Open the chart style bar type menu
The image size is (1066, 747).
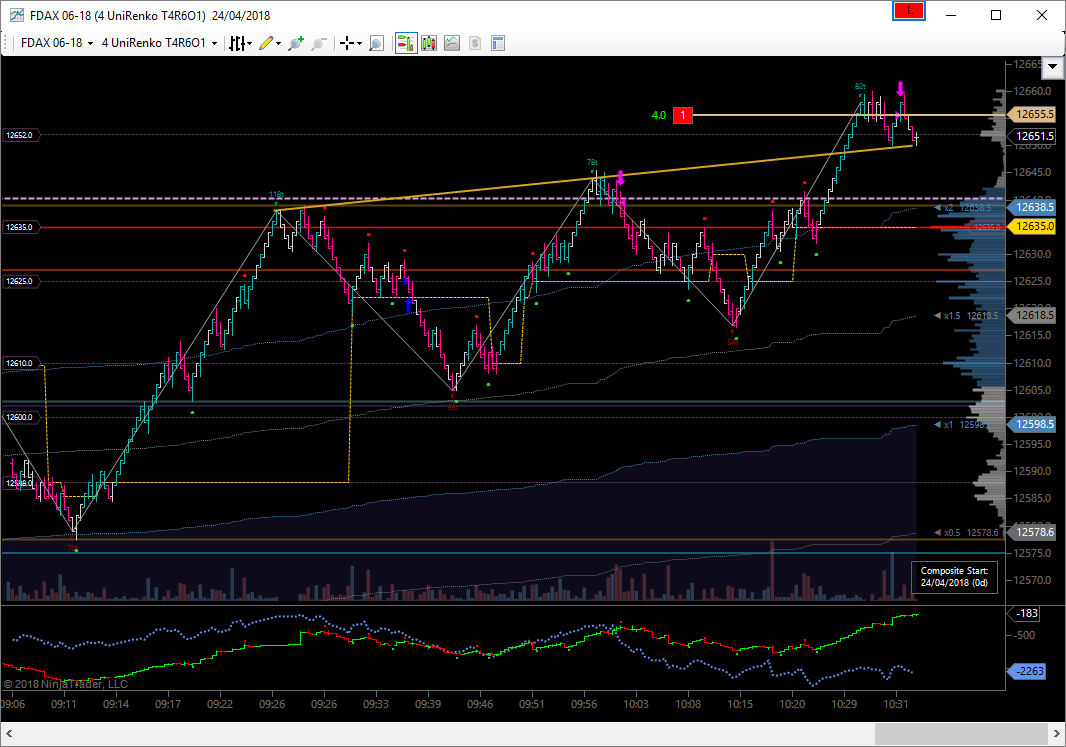coord(240,43)
